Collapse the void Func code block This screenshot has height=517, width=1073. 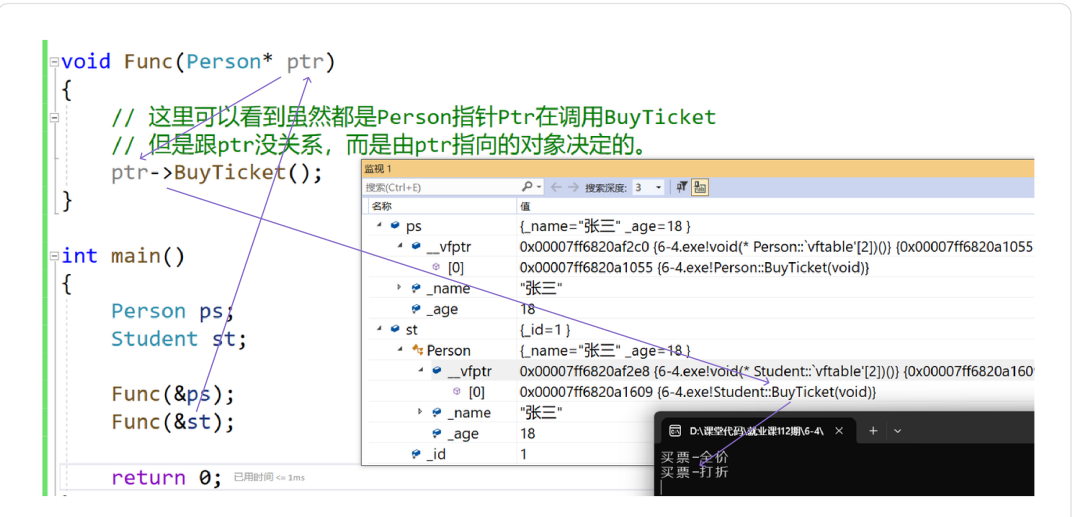coord(53,62)
